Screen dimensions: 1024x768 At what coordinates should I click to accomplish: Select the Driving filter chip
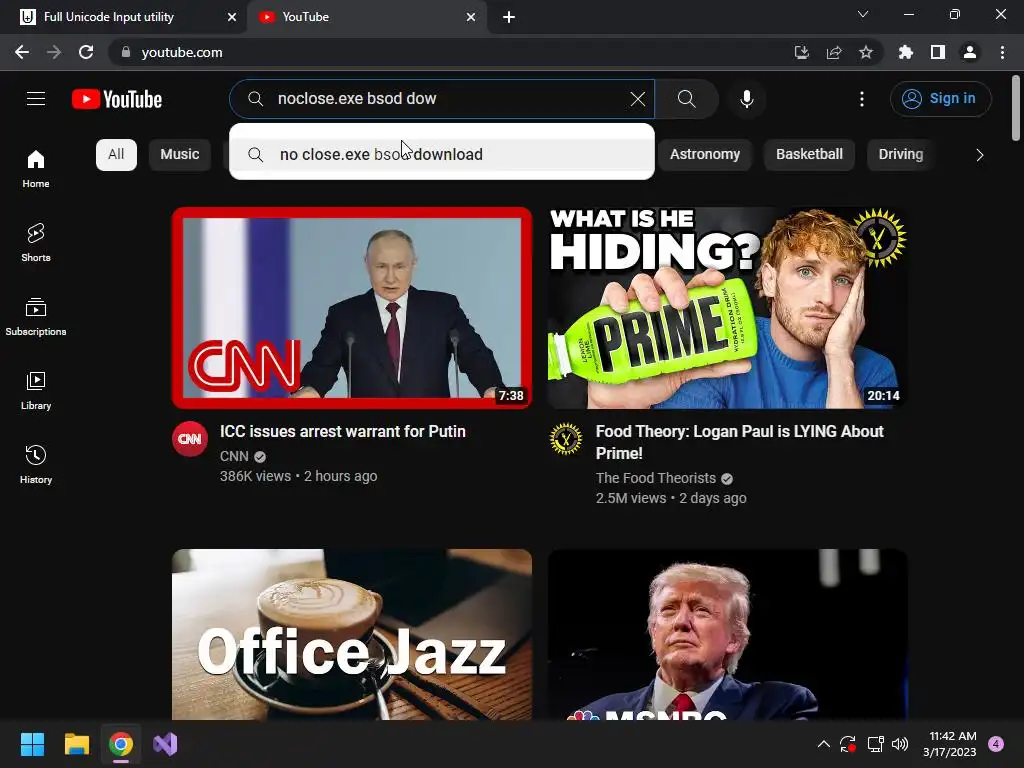point(901,155)
